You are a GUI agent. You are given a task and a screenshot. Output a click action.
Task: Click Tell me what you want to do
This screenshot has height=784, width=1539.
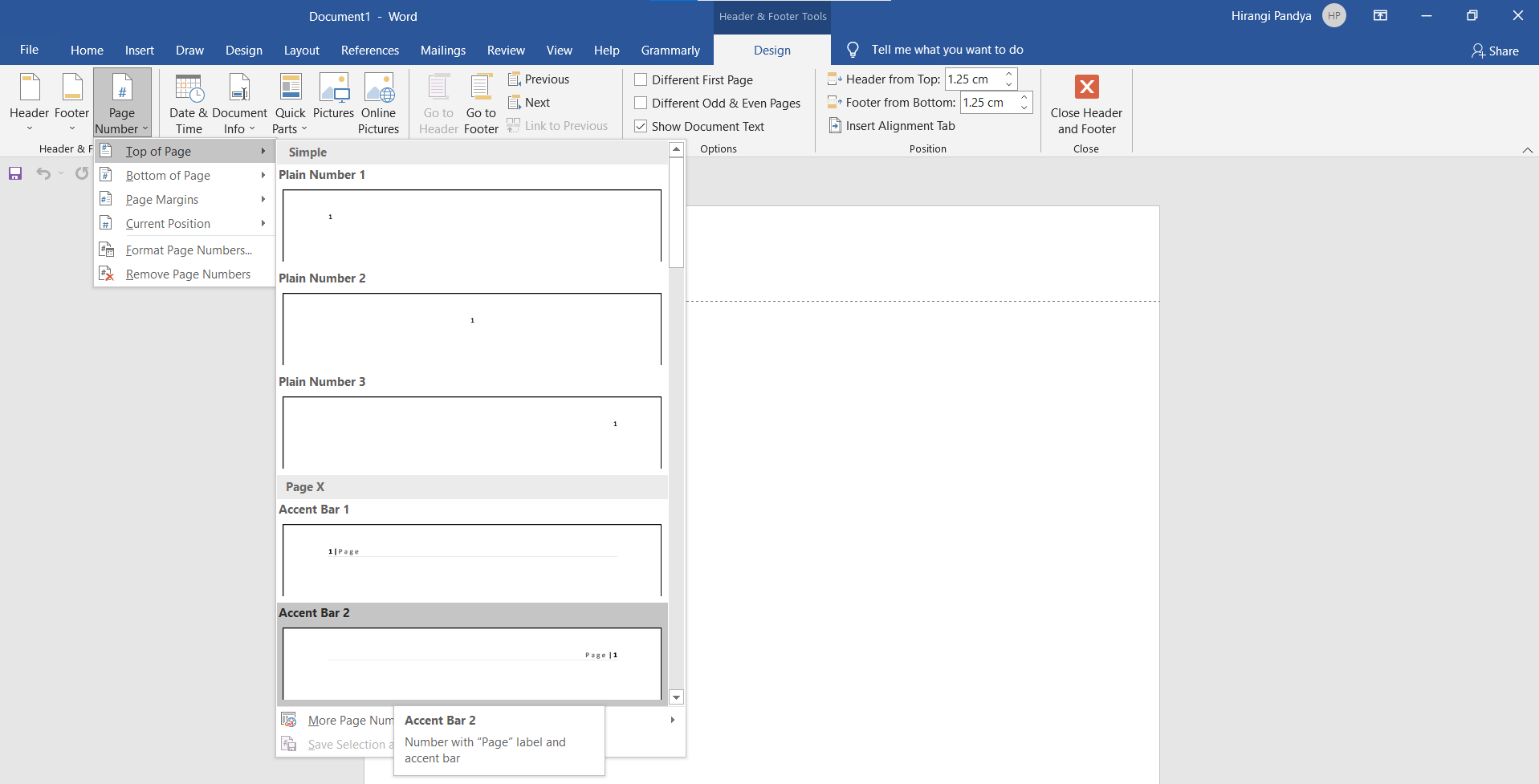pyautogui.click(x=947, y=50)
